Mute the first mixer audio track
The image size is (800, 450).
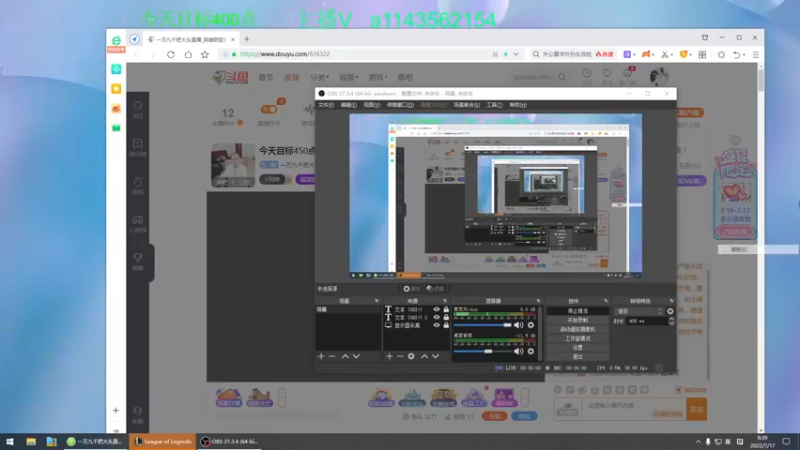pos(518,325)
